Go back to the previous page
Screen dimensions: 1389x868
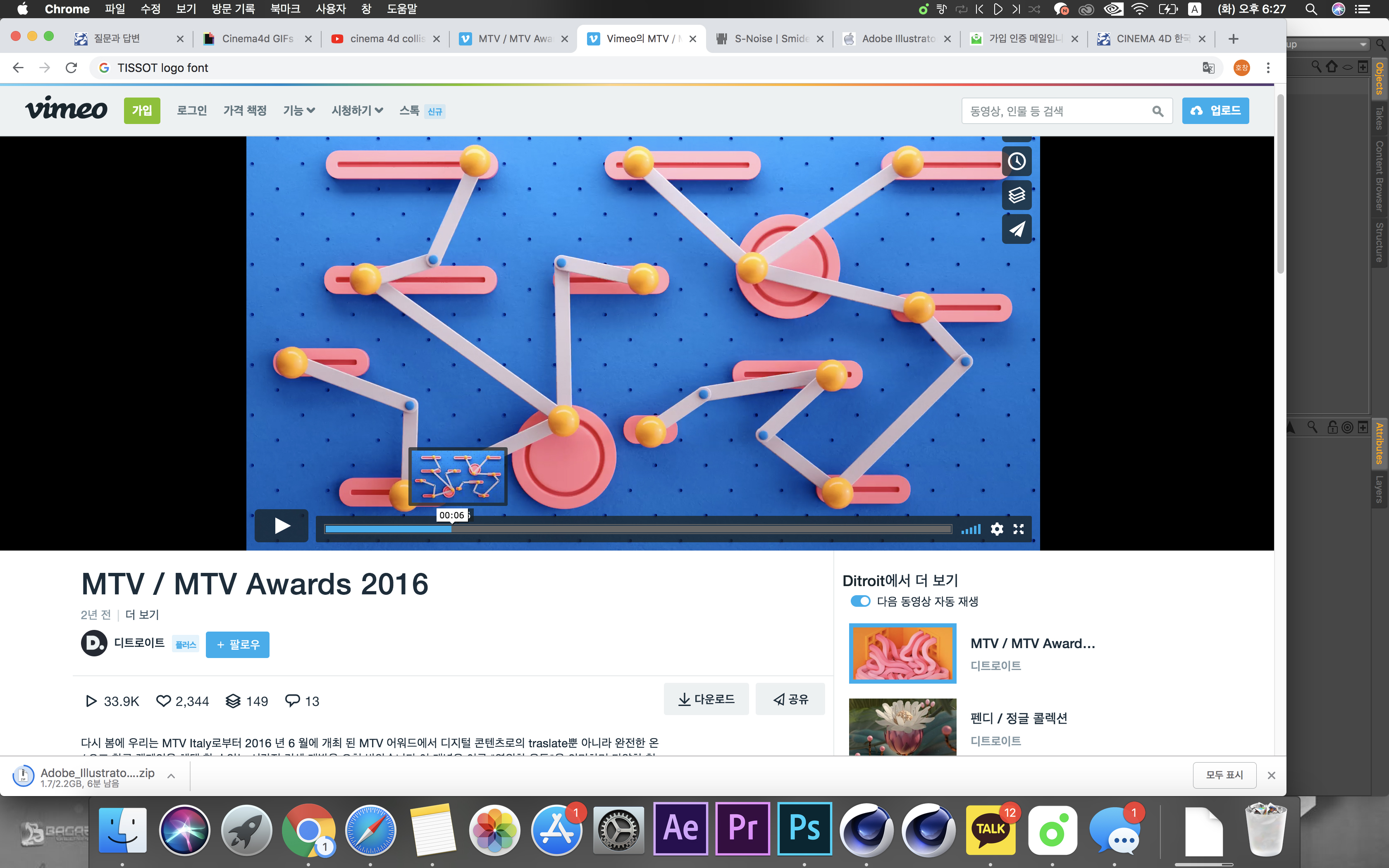pos(18,68)
